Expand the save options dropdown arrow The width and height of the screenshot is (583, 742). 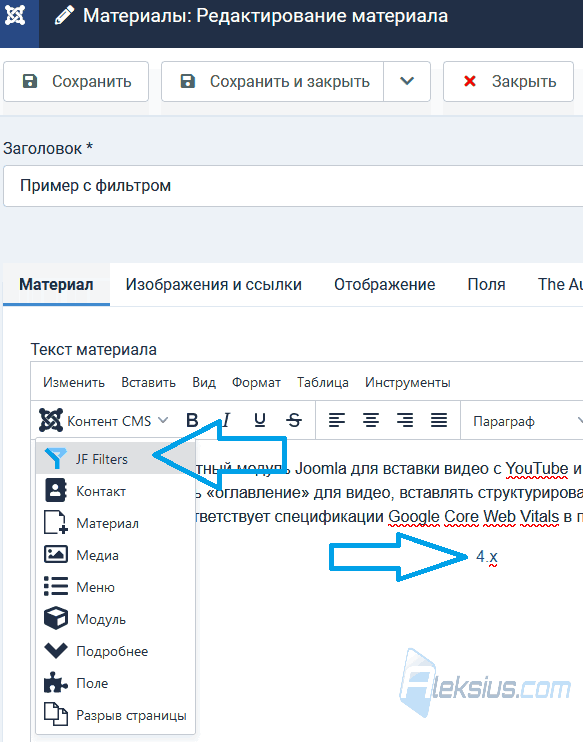click(407, 81)
